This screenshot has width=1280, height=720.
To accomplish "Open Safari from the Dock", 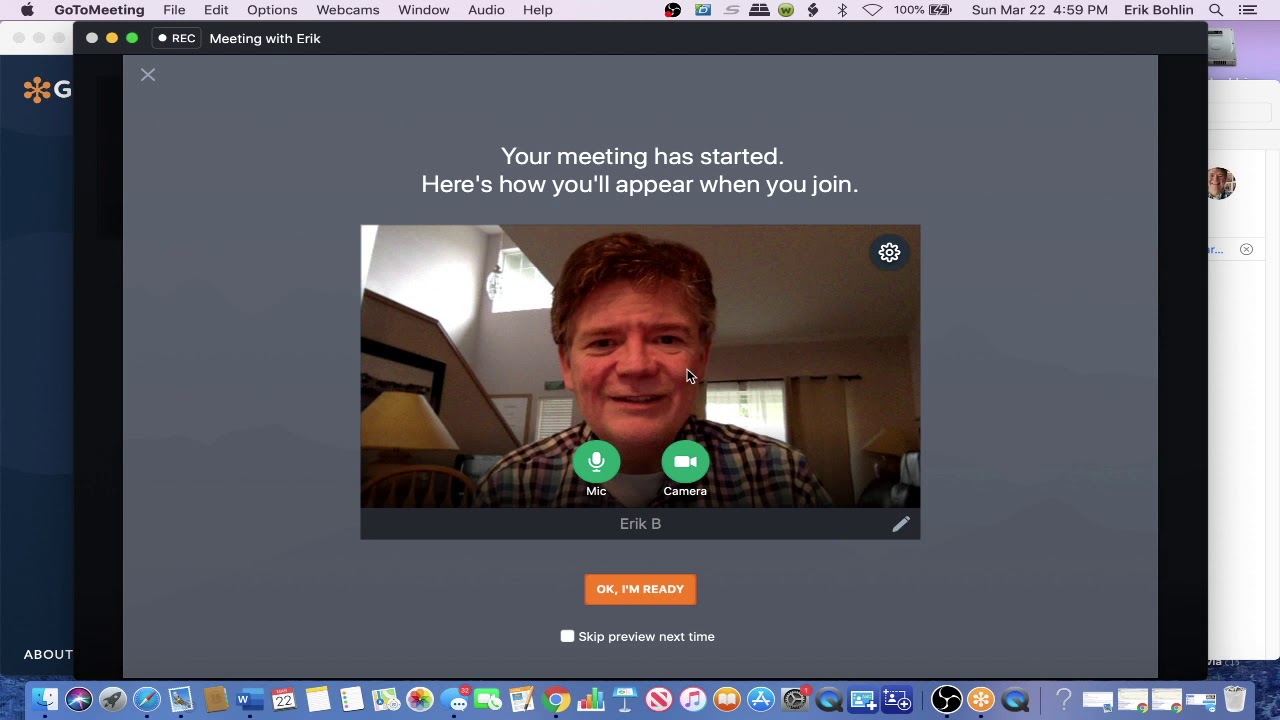I will point(147,700).
